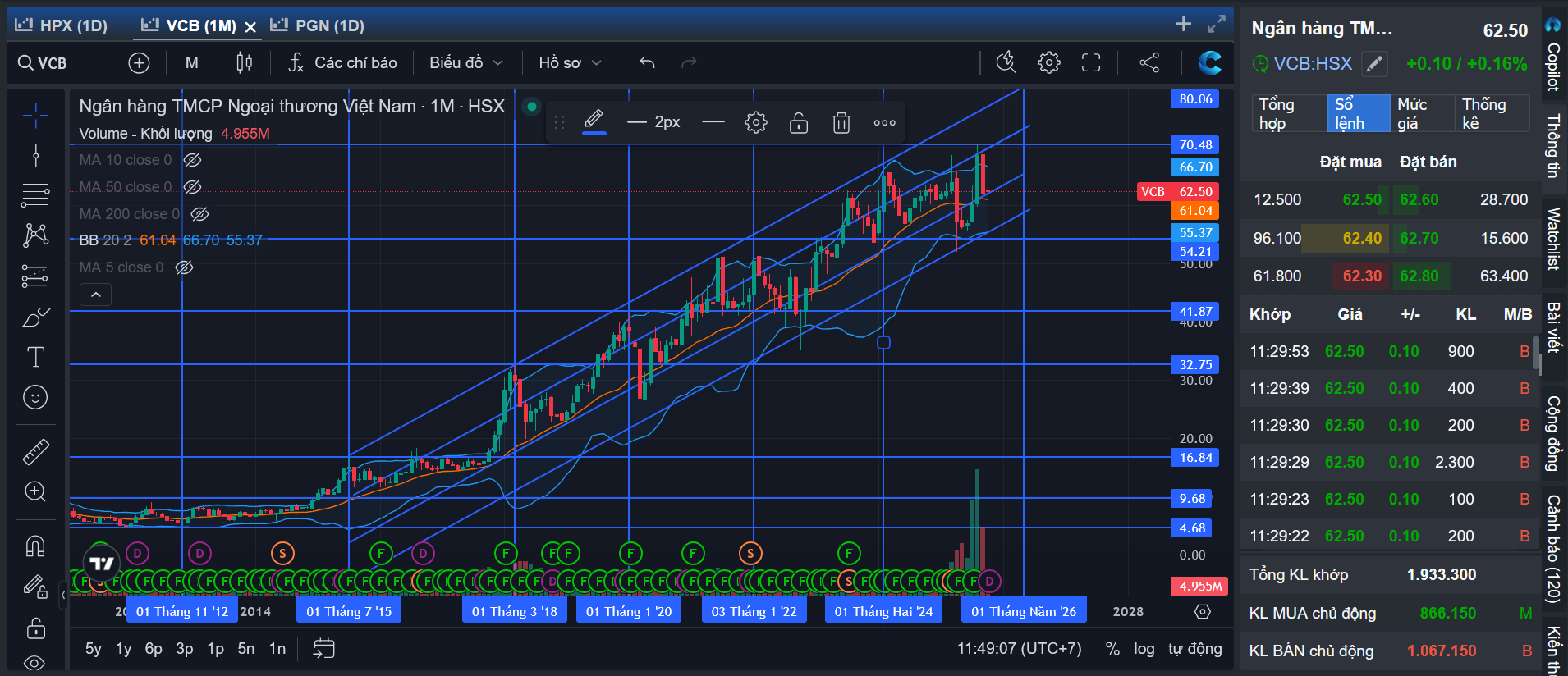
Task: Select the crosshair cursor tool
Action: (35, 116)
